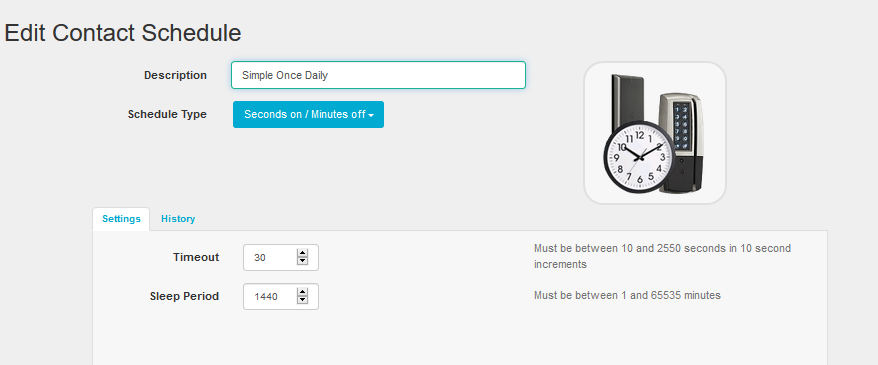
Task: Click the Sleep Period field label
Action: [184, 296]
